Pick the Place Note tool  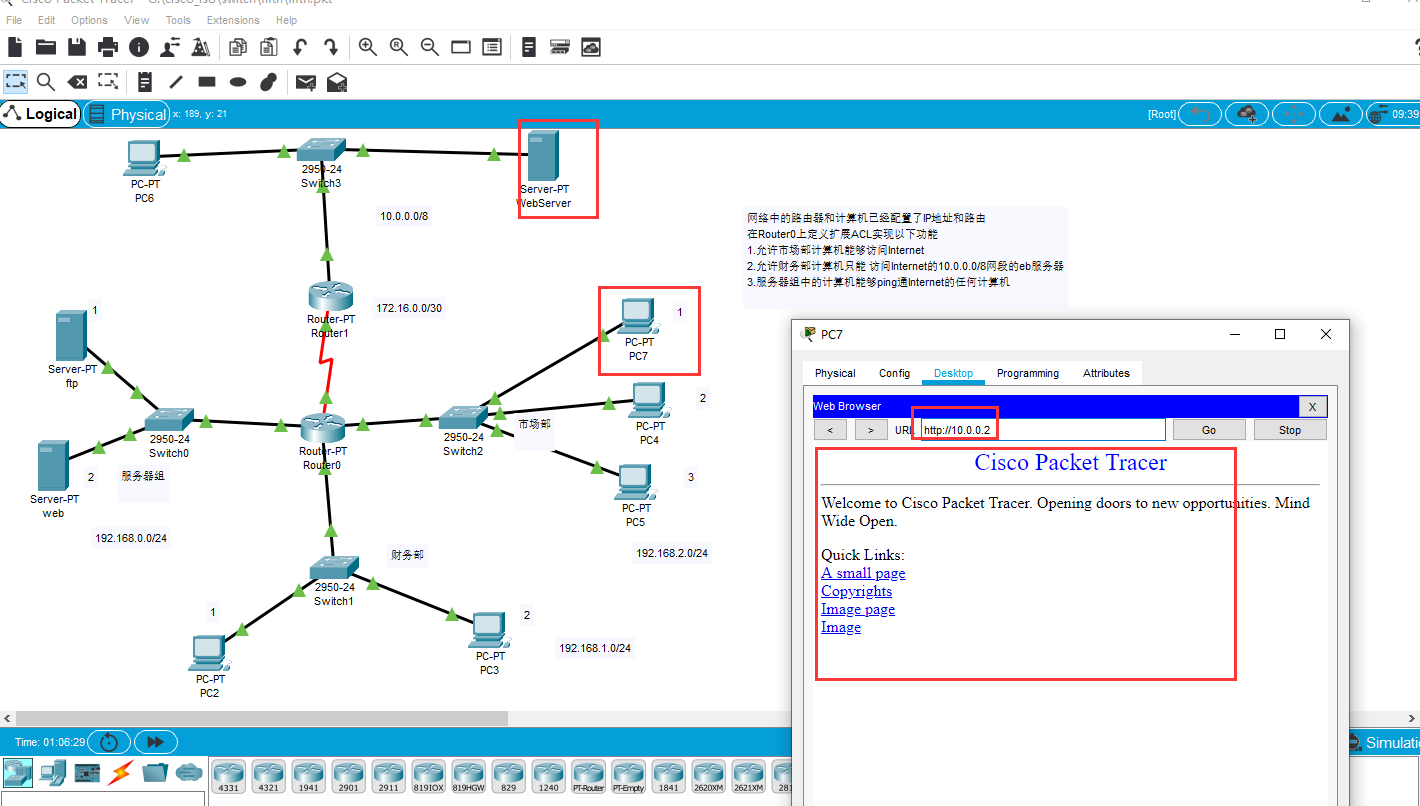(x=146, y=82)
